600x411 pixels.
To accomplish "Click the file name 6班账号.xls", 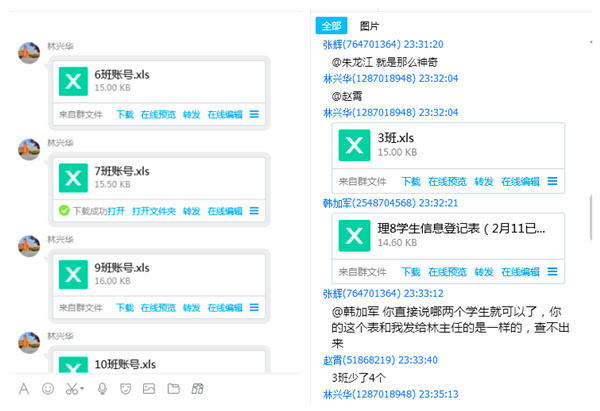I will (122, 74).
